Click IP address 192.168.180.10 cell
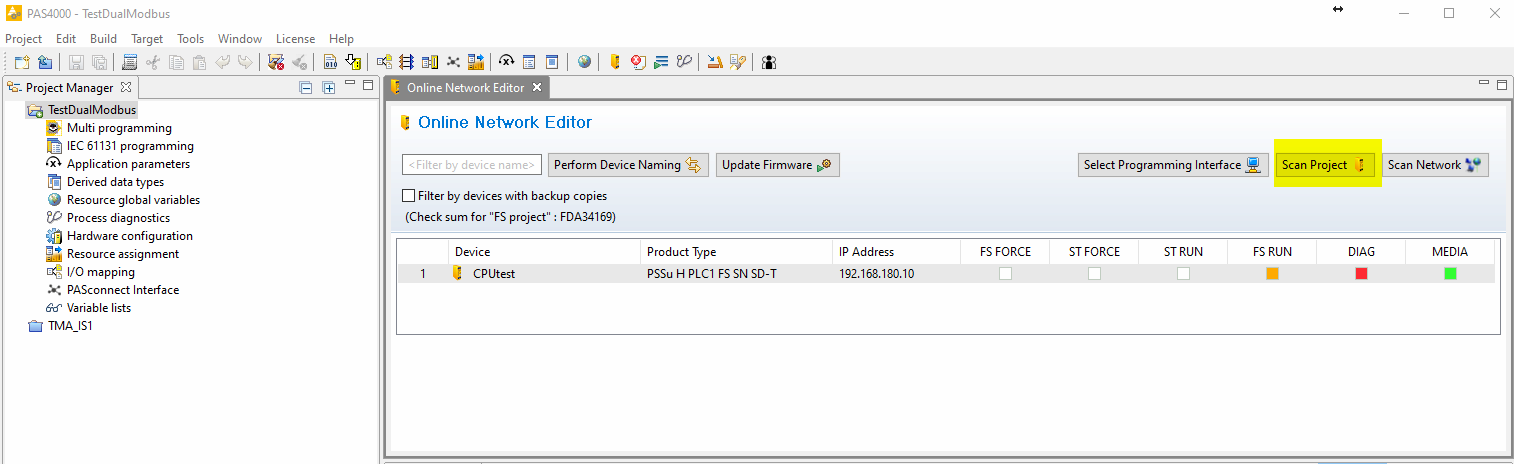The width and height of the screenshot is (1514, 464). point(876,273)
